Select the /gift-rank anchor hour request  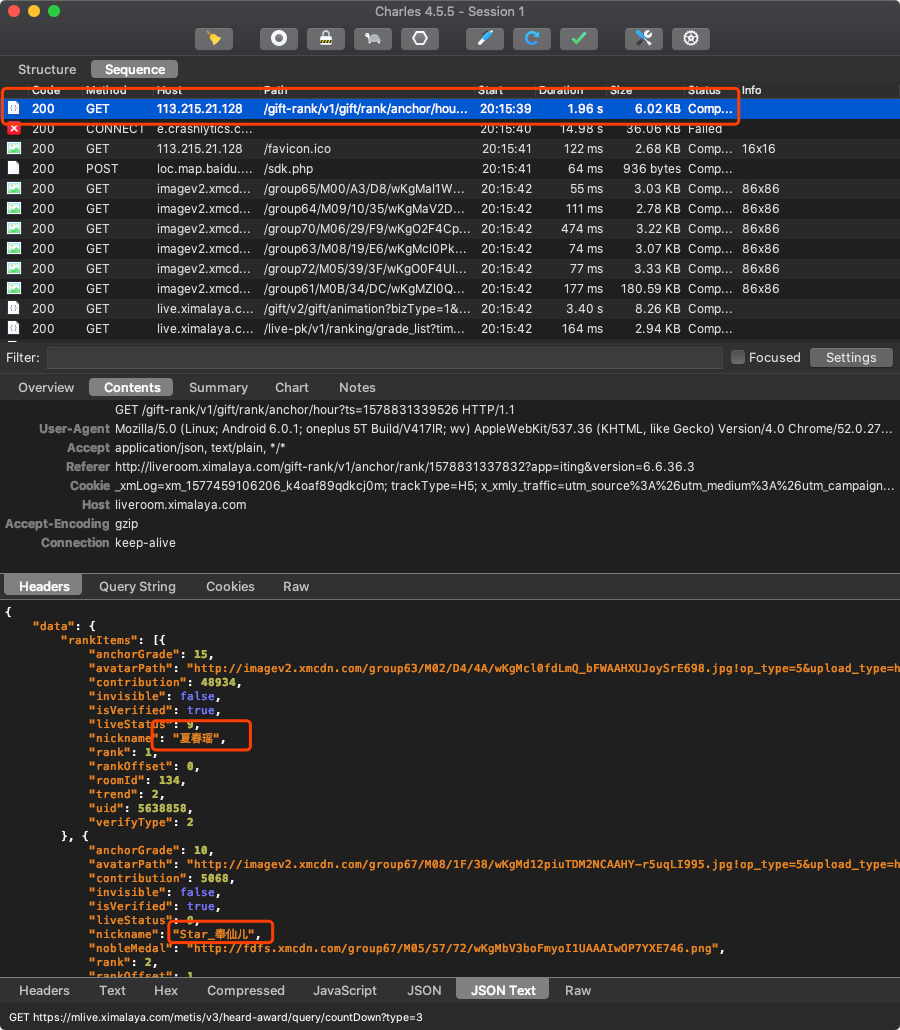[x=450, y=108]
